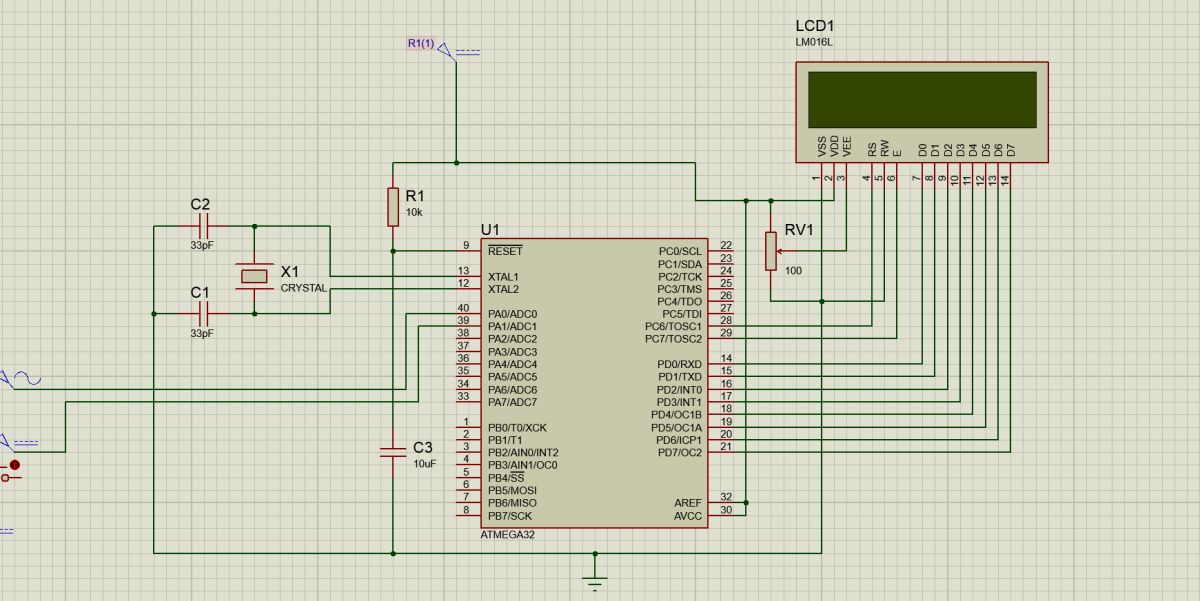Click the D7 pin label on LCD1
Viewport: 1200px width, 601px height.
[1011, 150]
